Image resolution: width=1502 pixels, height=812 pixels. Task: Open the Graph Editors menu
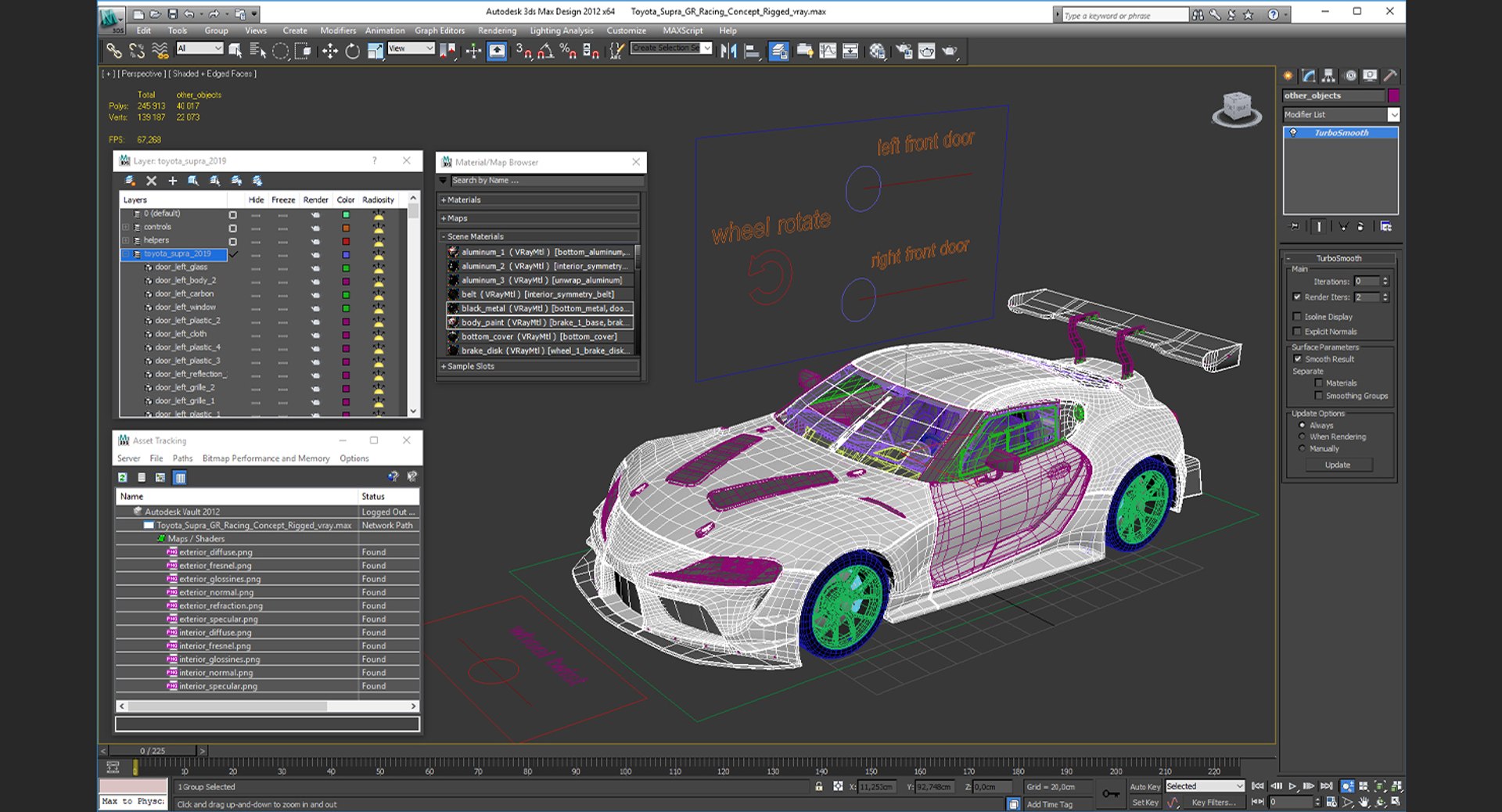point(440,31)
